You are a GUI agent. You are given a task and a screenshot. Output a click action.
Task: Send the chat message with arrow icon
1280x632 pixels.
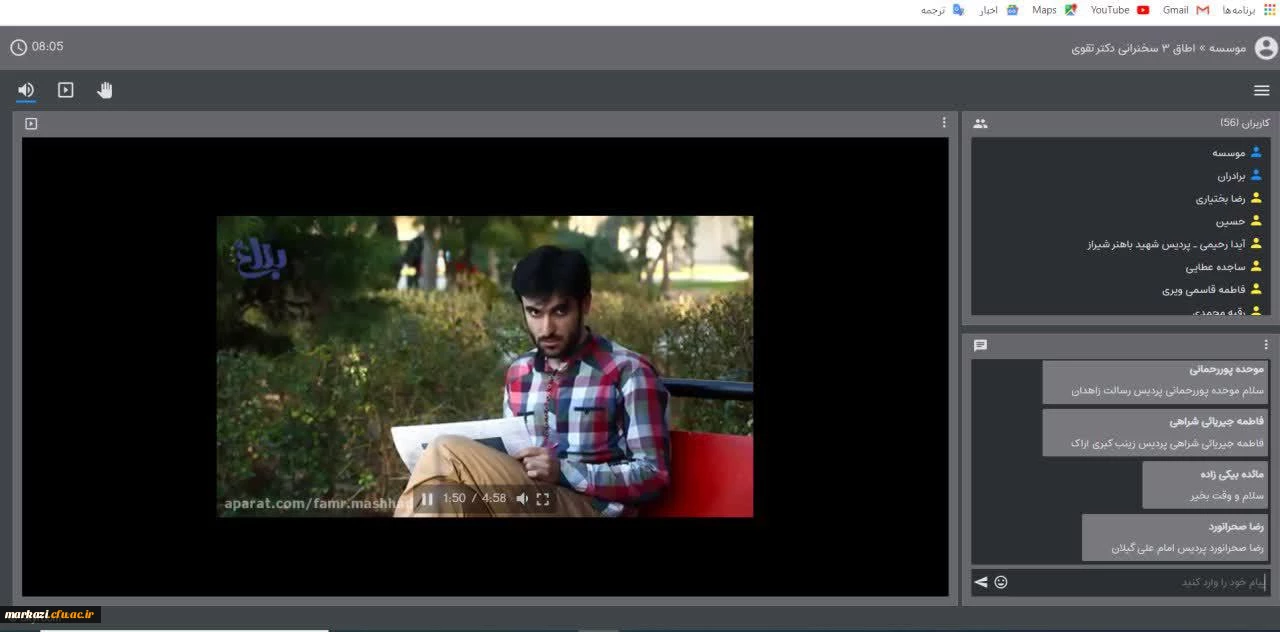click(981, 582)
